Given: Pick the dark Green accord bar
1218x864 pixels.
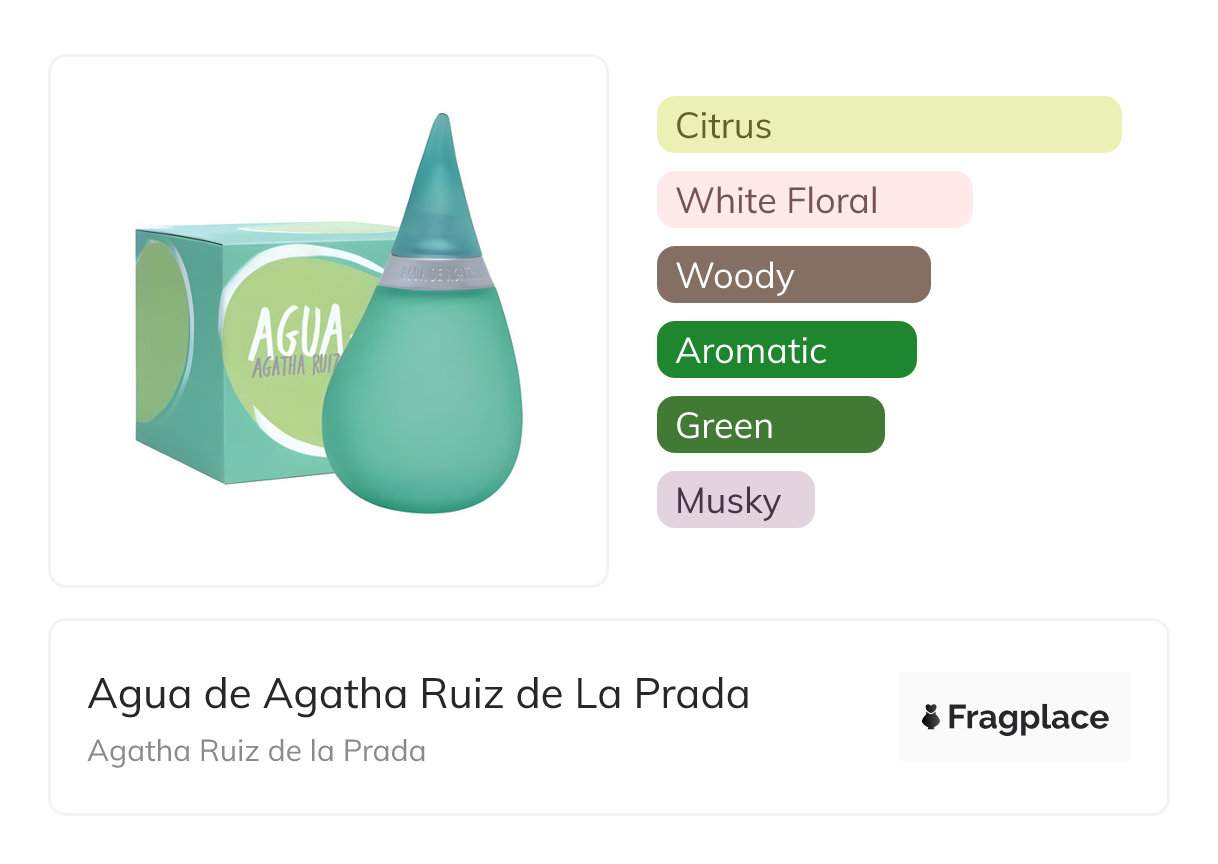Looking at the screenshot, I should pyautogui.click(x=770, y=425).
